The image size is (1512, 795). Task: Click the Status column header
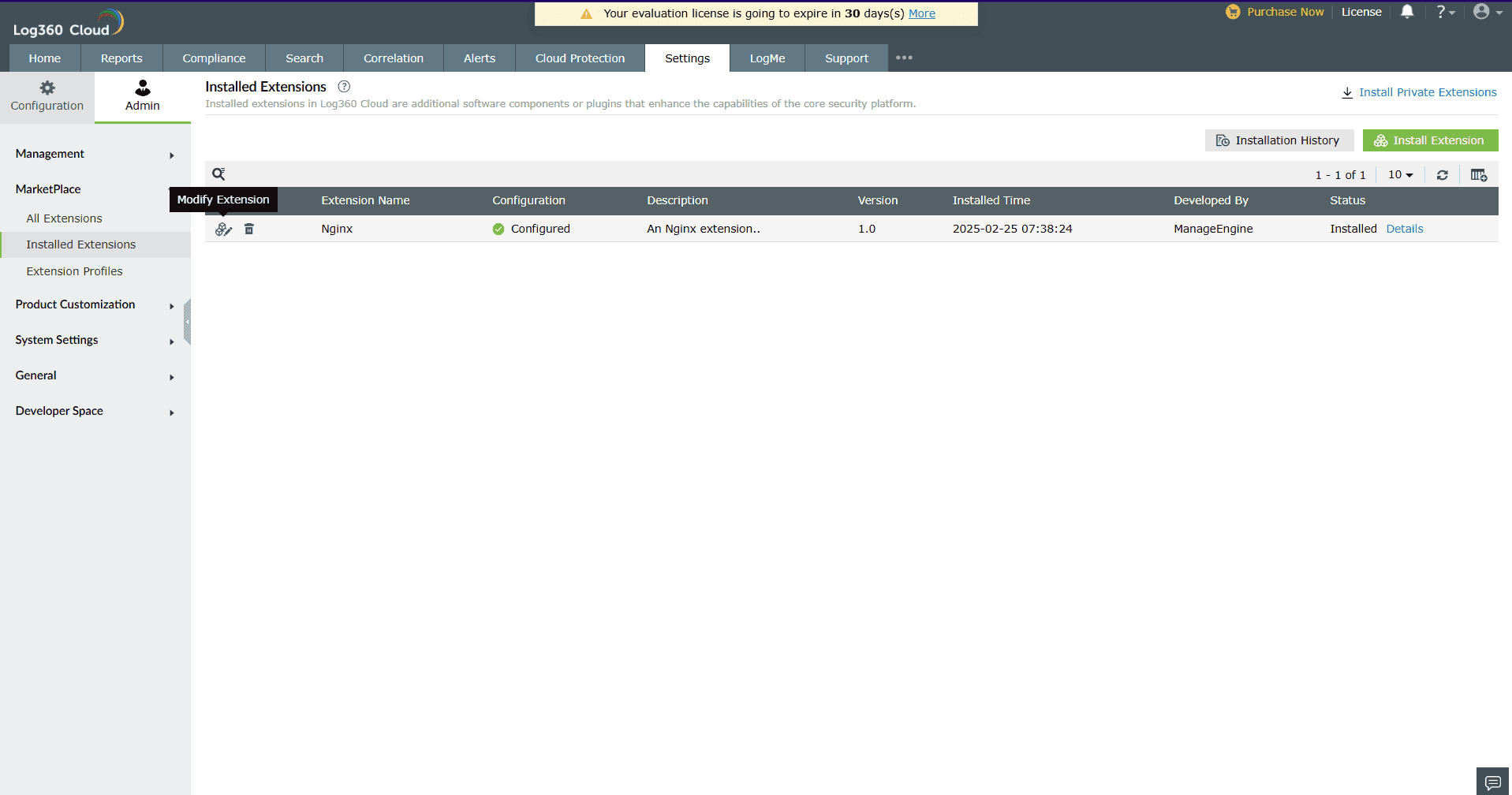click(x=1347, y=200)
